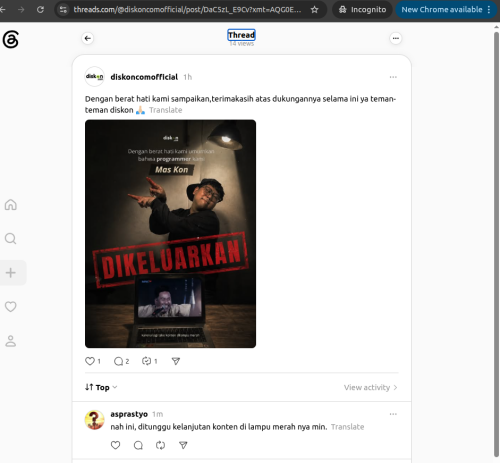The height and width of the screenshot is (463, 500).
Task: Like asprastyo's reply
Action: click(x=115, y=445)
